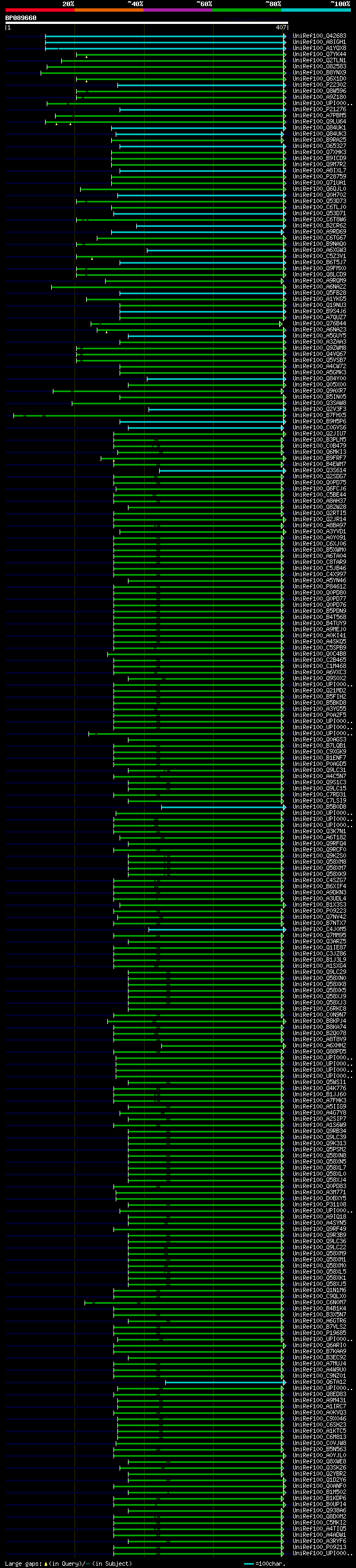Click hit label UniRef100_B5N563
Viewport: 356px width, 1568px height.
click(x=319, y=1449)
